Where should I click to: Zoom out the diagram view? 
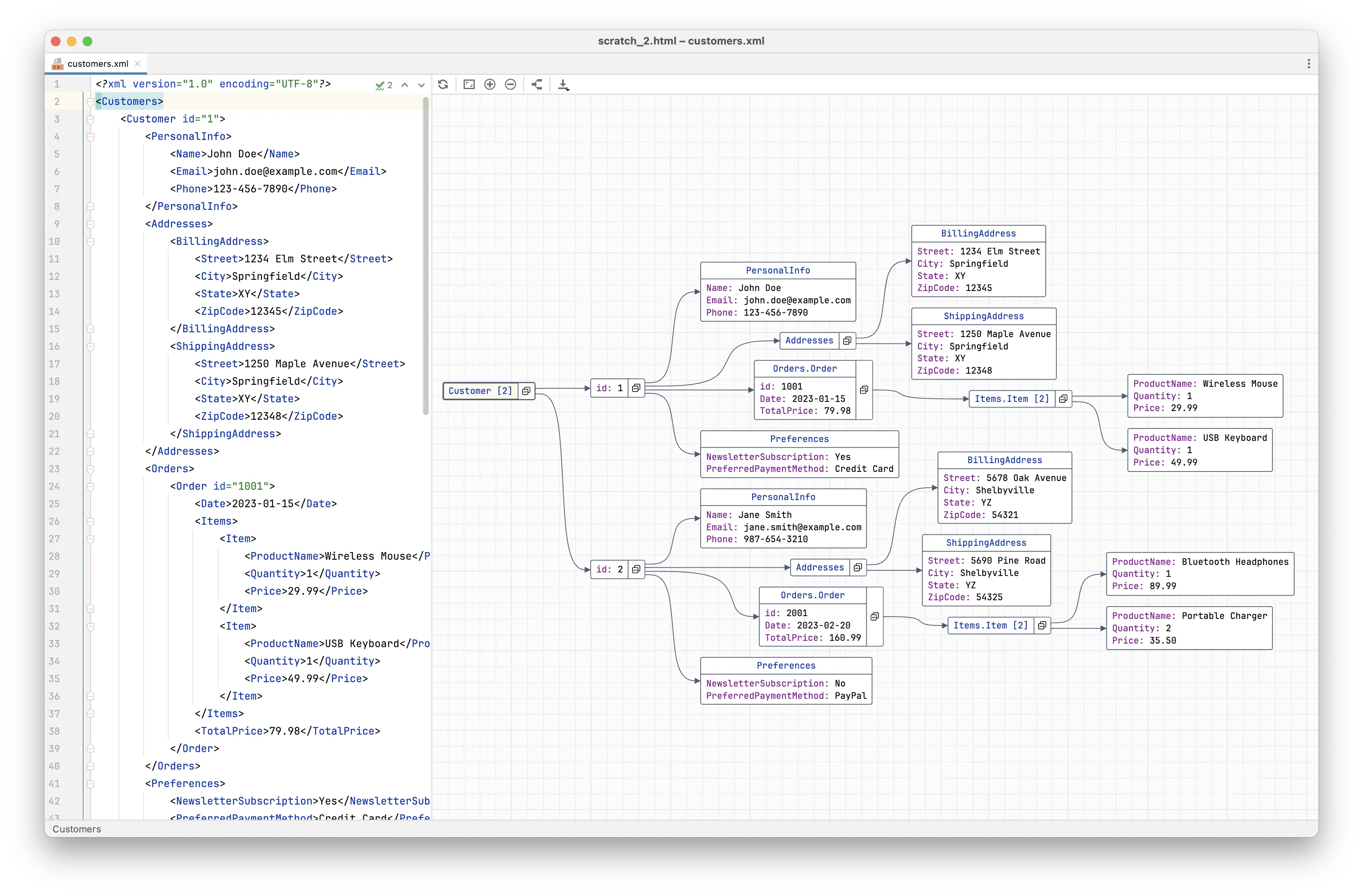[510, 85]
